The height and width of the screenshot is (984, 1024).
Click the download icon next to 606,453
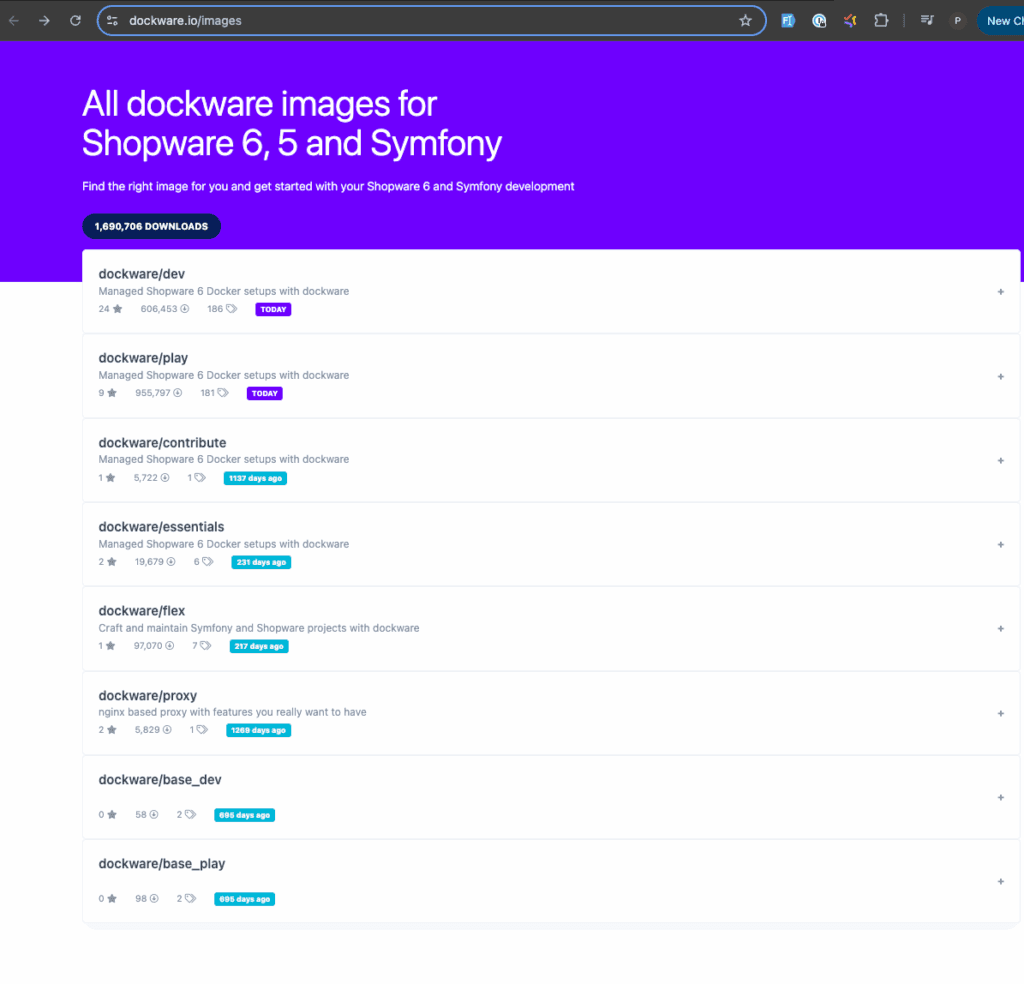tap(185, 309)
